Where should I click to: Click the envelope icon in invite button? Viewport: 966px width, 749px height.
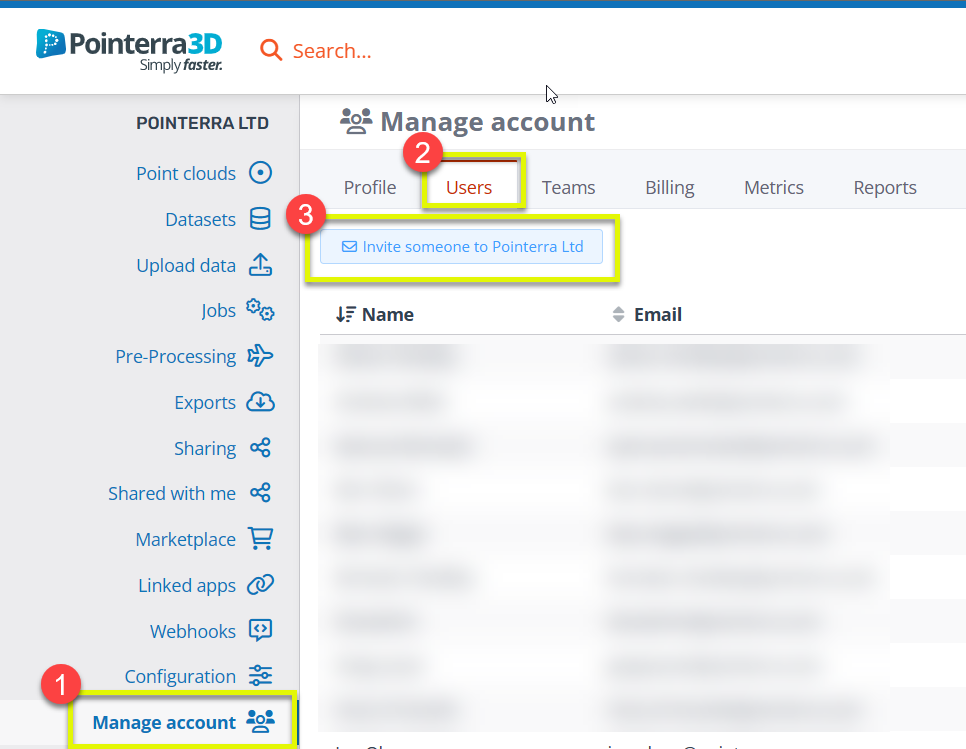coord(349,246)
